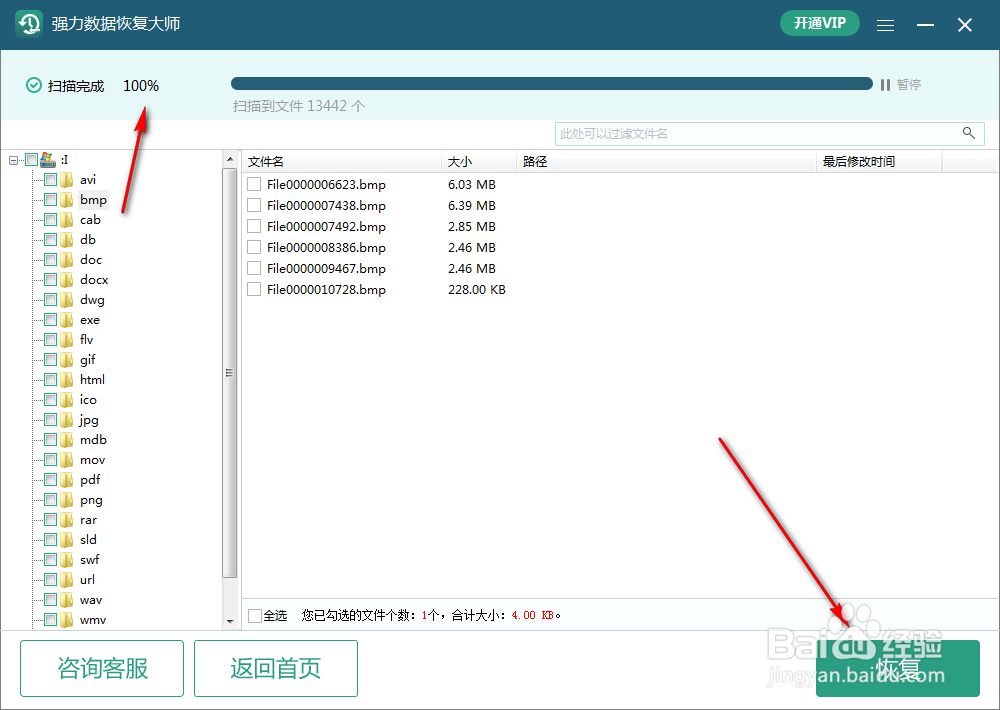Enable the 全选 select-all checkbox

pyautogui.click(x=255, y=616)
